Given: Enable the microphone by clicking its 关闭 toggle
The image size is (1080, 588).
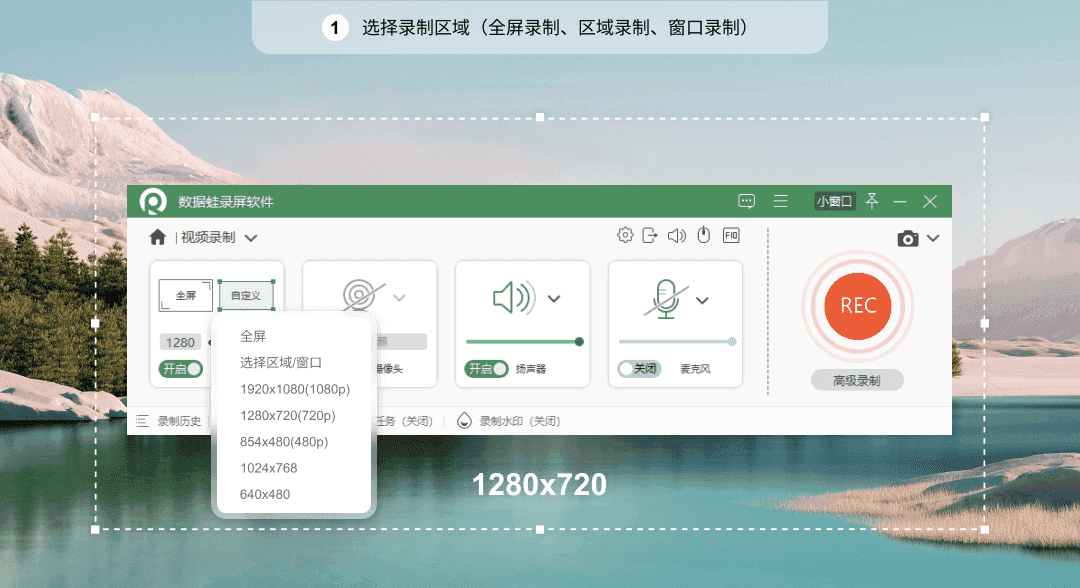Looking at the screenshot, I should point(638,369).
